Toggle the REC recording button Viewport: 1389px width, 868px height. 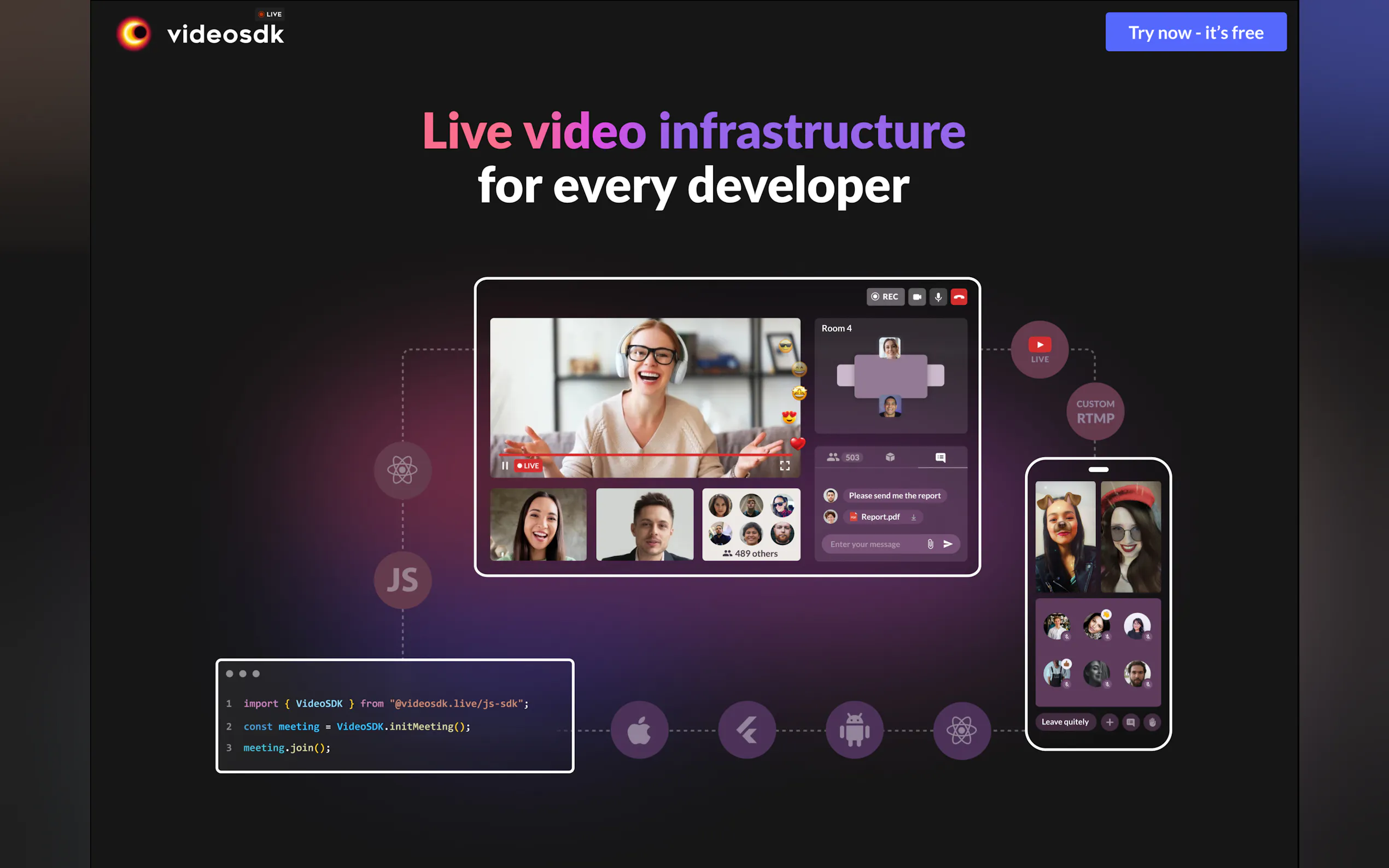coord(885,297)
